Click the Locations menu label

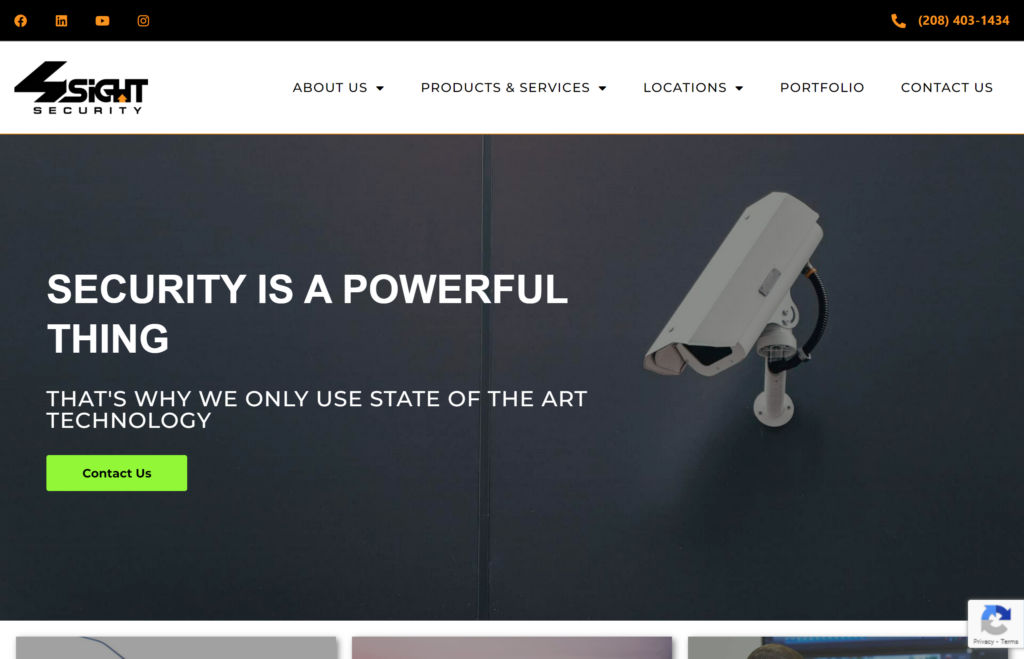[x=684, y=88]
